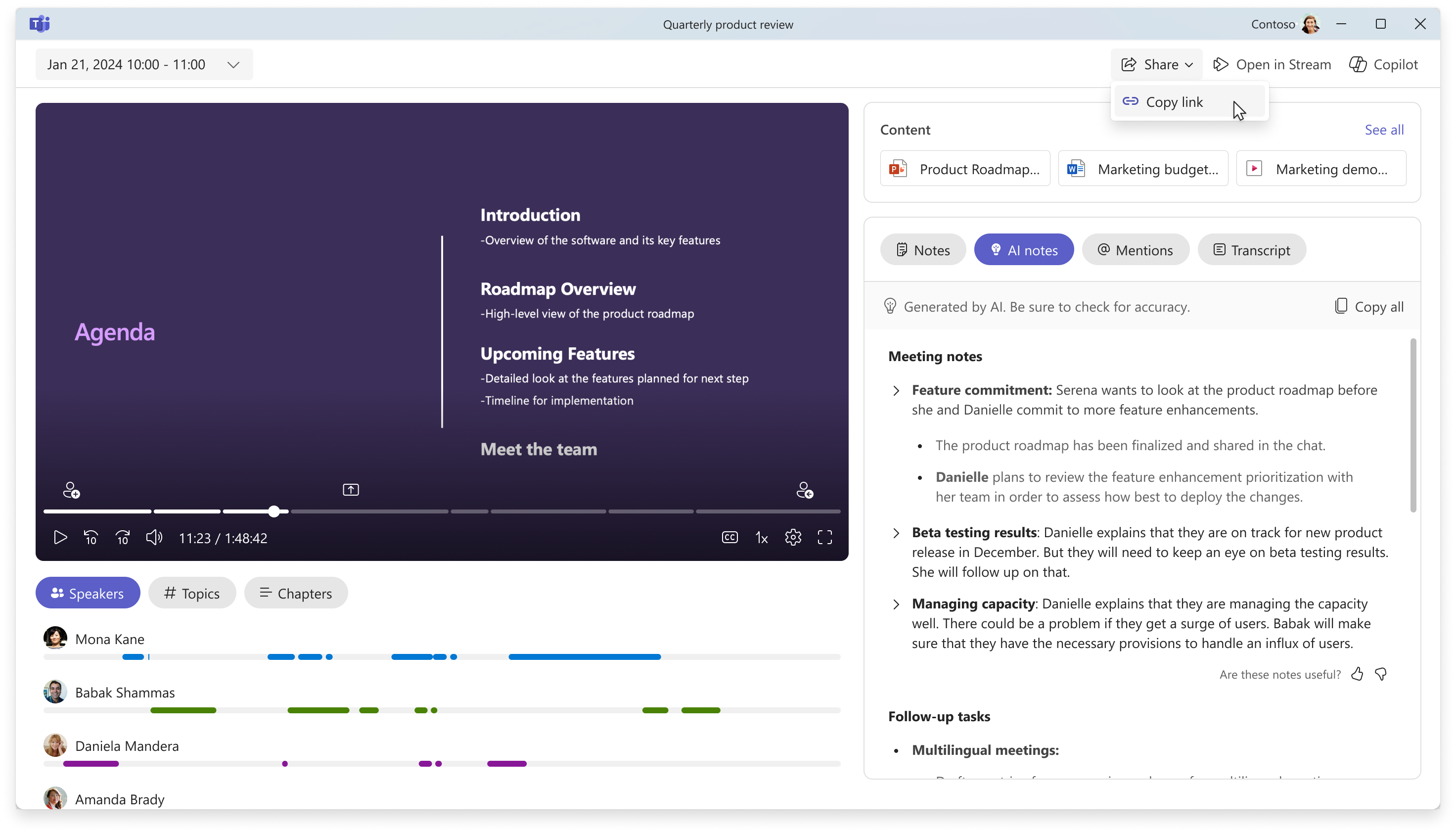Jump to Babak Shammas's first green segment

pyautogui.click(x=183, y=710)
